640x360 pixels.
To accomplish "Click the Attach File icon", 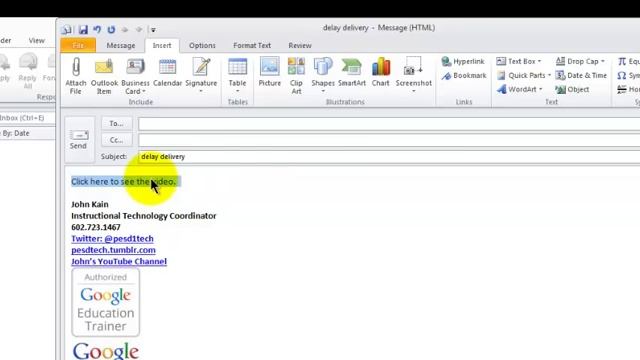I will (x=76, y=76).
